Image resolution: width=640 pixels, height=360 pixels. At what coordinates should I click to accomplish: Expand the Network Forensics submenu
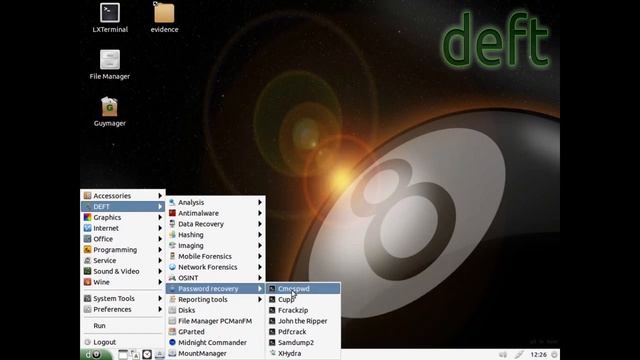point(216,267)
